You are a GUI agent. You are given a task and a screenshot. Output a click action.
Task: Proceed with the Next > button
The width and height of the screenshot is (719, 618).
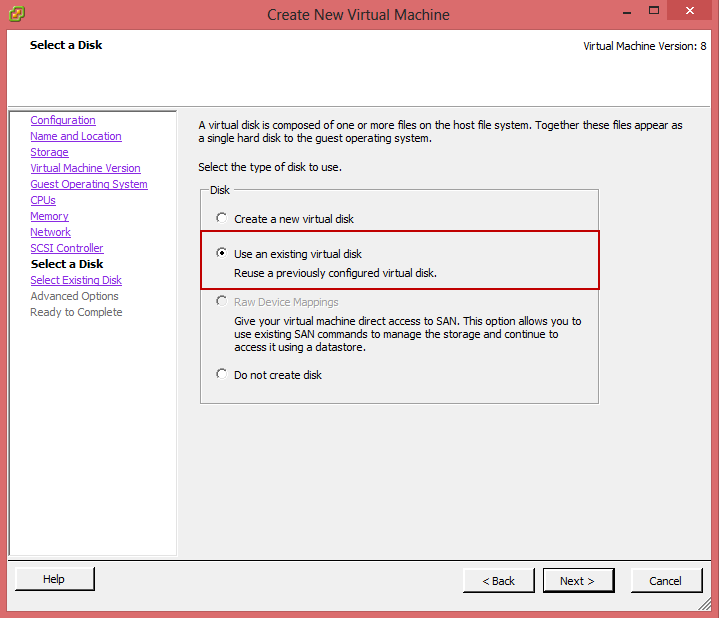point(578,581)
